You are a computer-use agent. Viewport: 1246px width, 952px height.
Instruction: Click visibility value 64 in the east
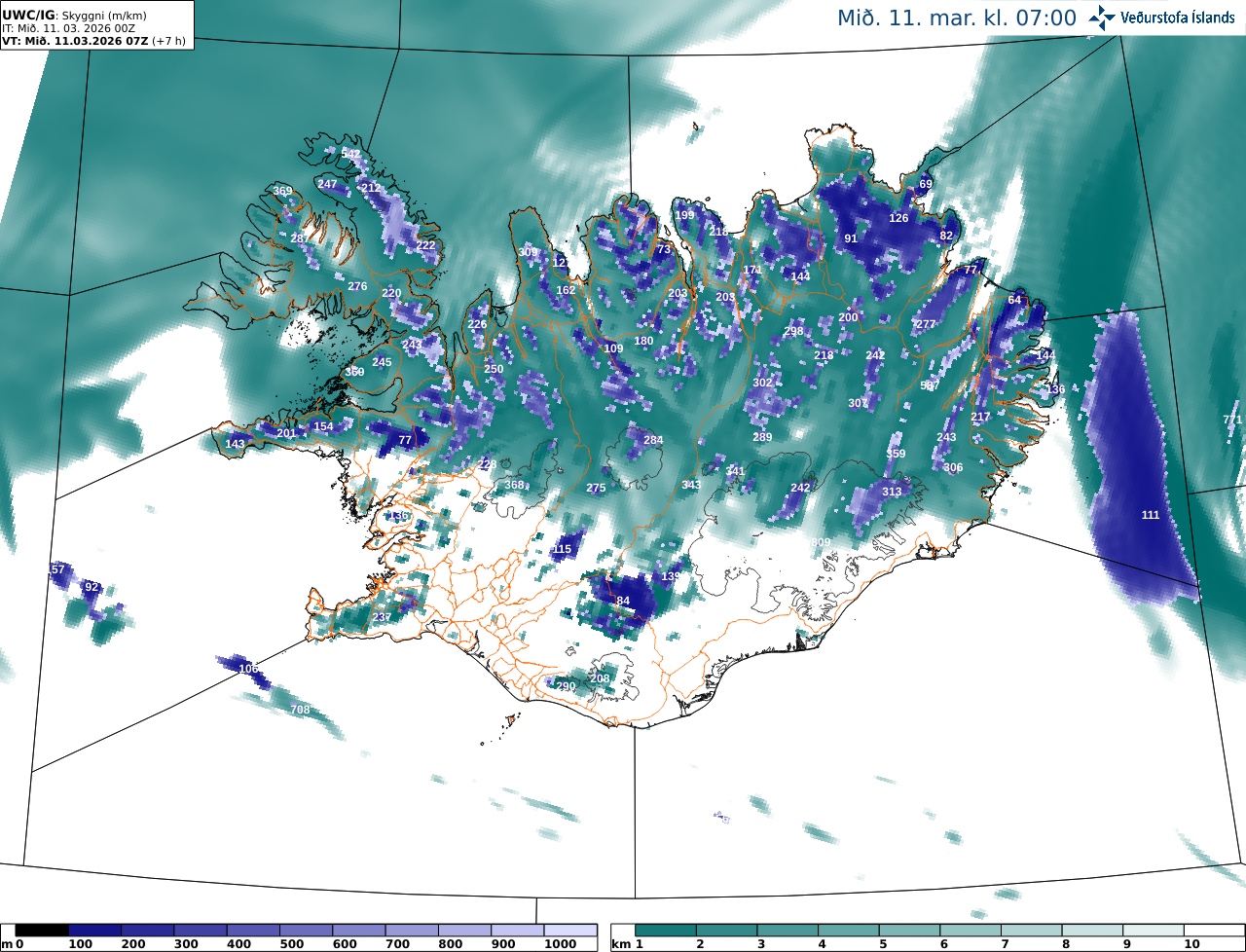1014,300
